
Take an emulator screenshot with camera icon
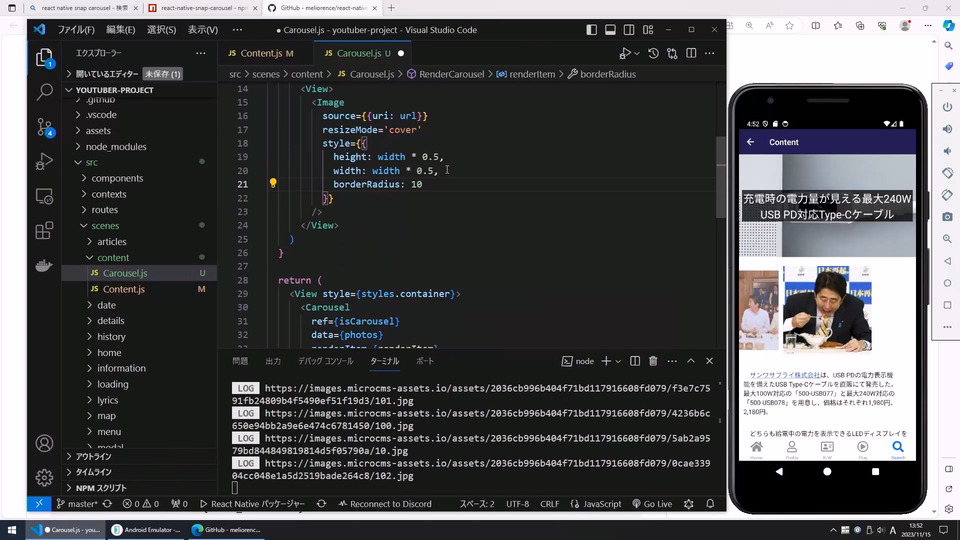pos(947,216)
